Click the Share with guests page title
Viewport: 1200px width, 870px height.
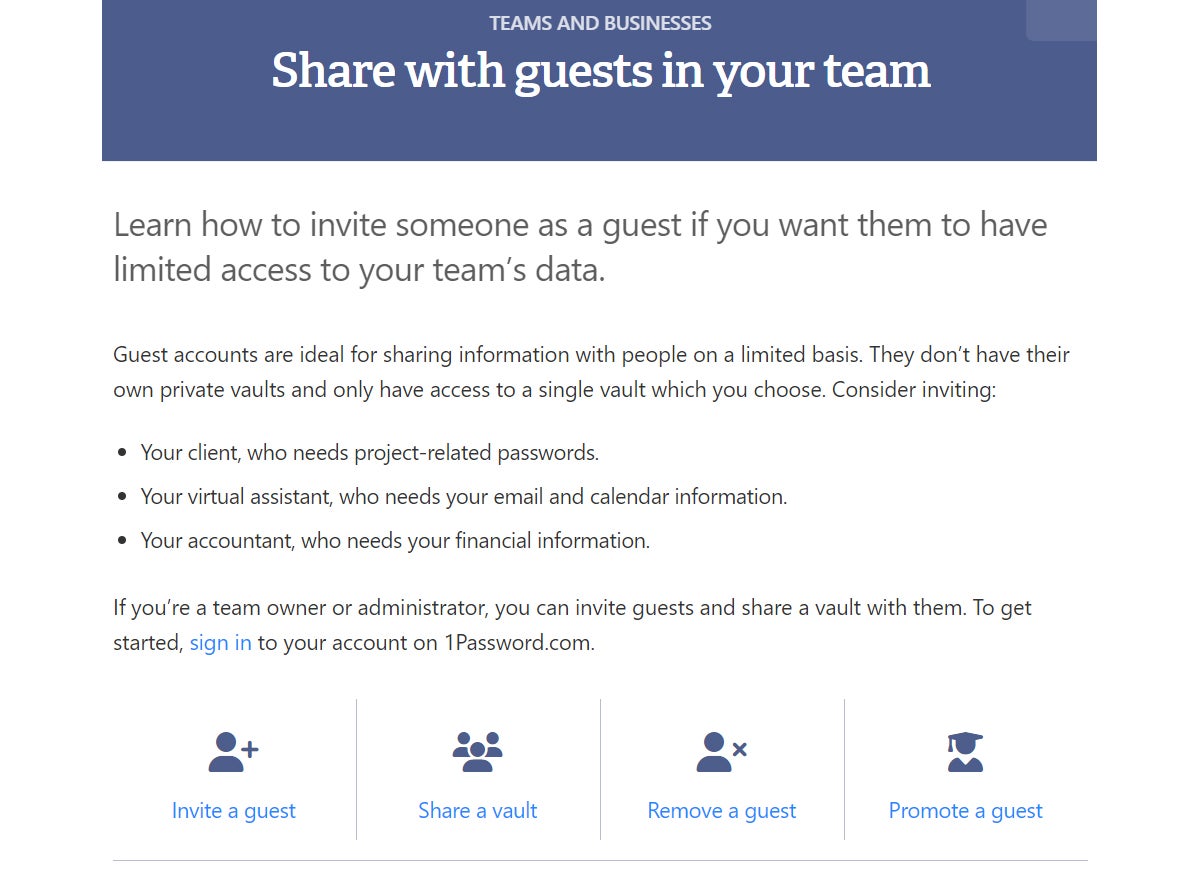point(600,71)
